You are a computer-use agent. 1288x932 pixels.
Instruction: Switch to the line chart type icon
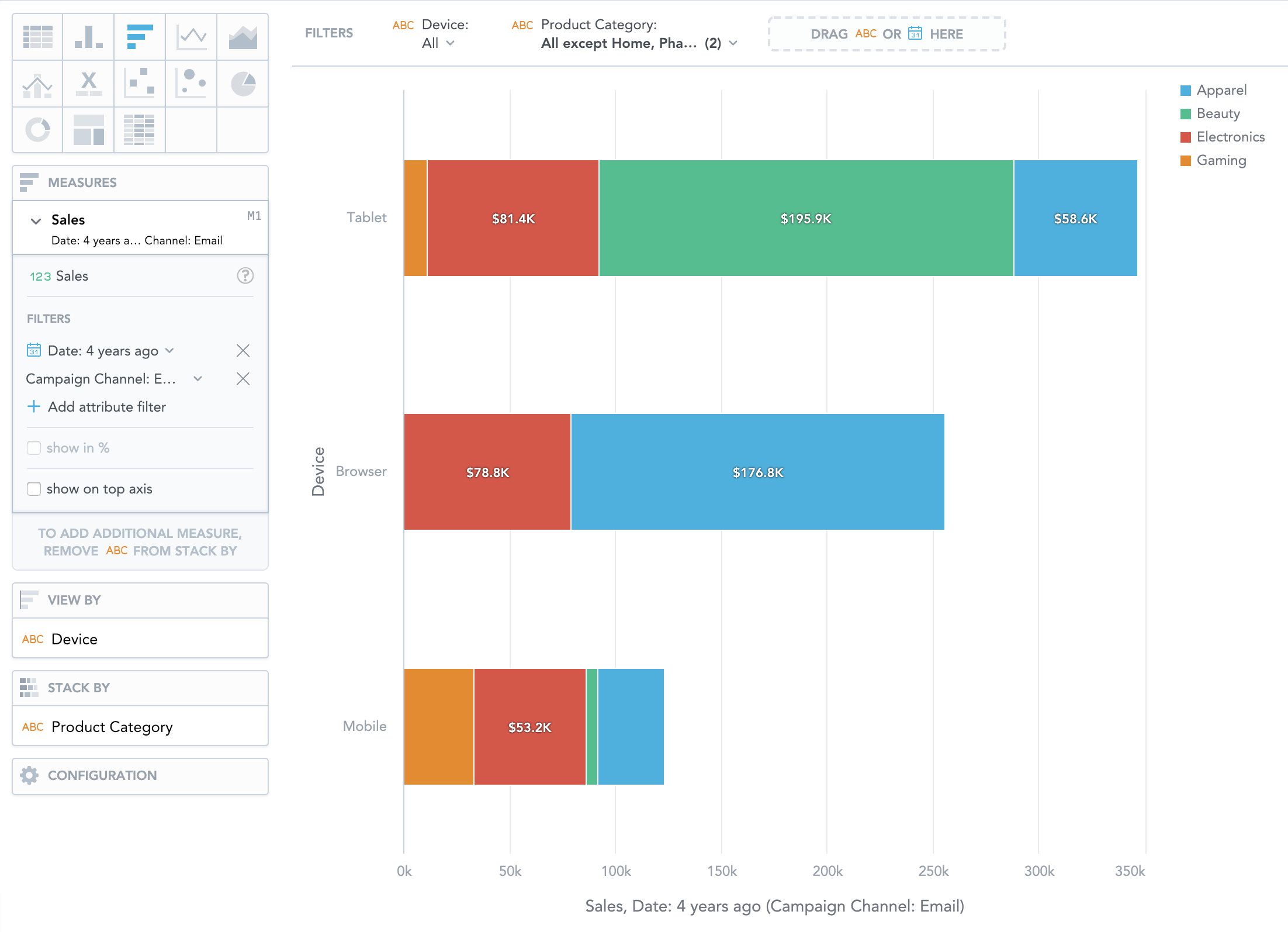pos(191,37)
